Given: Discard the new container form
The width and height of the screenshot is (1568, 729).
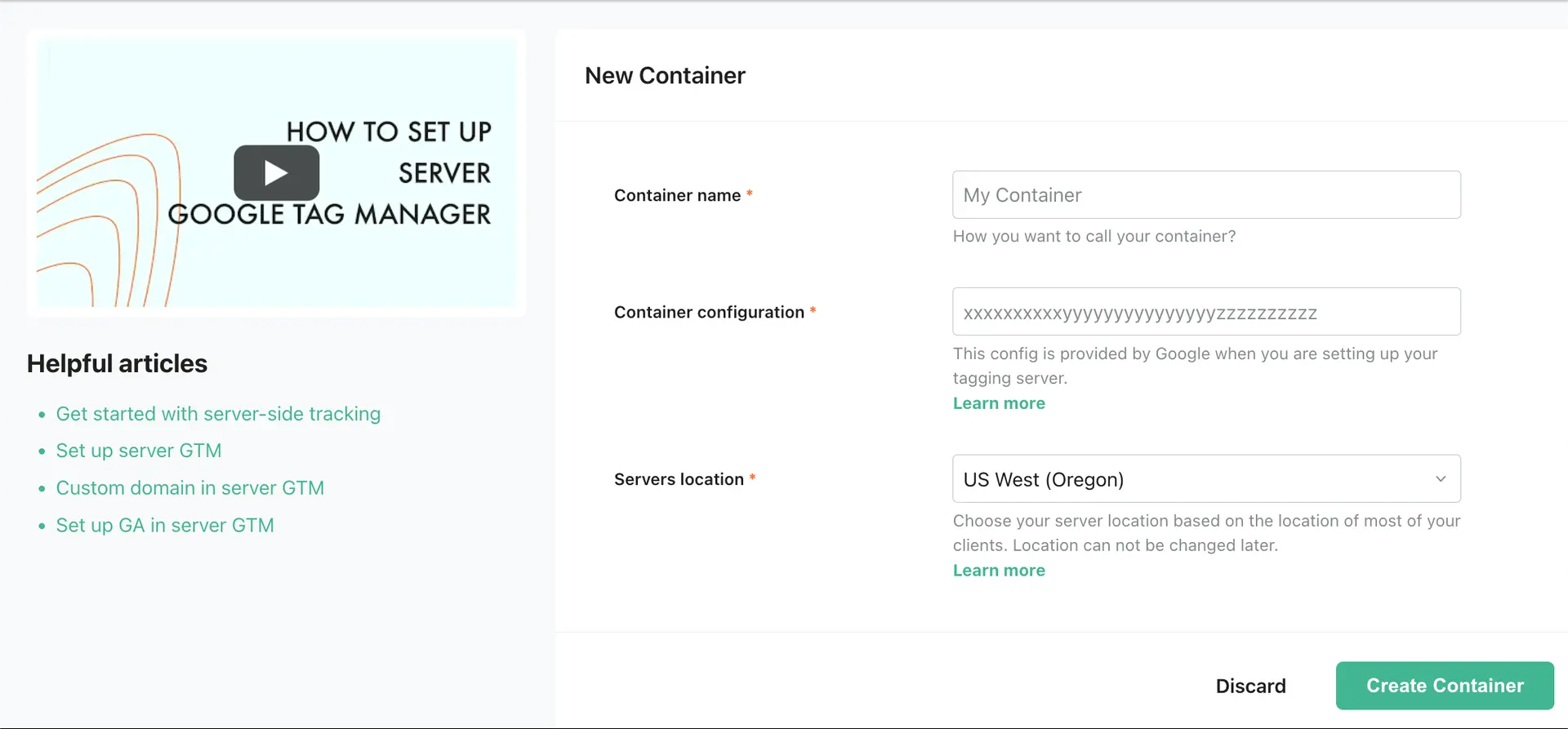Looking at the screenshot, I should pyautogui.click(x=1251, y=686).
